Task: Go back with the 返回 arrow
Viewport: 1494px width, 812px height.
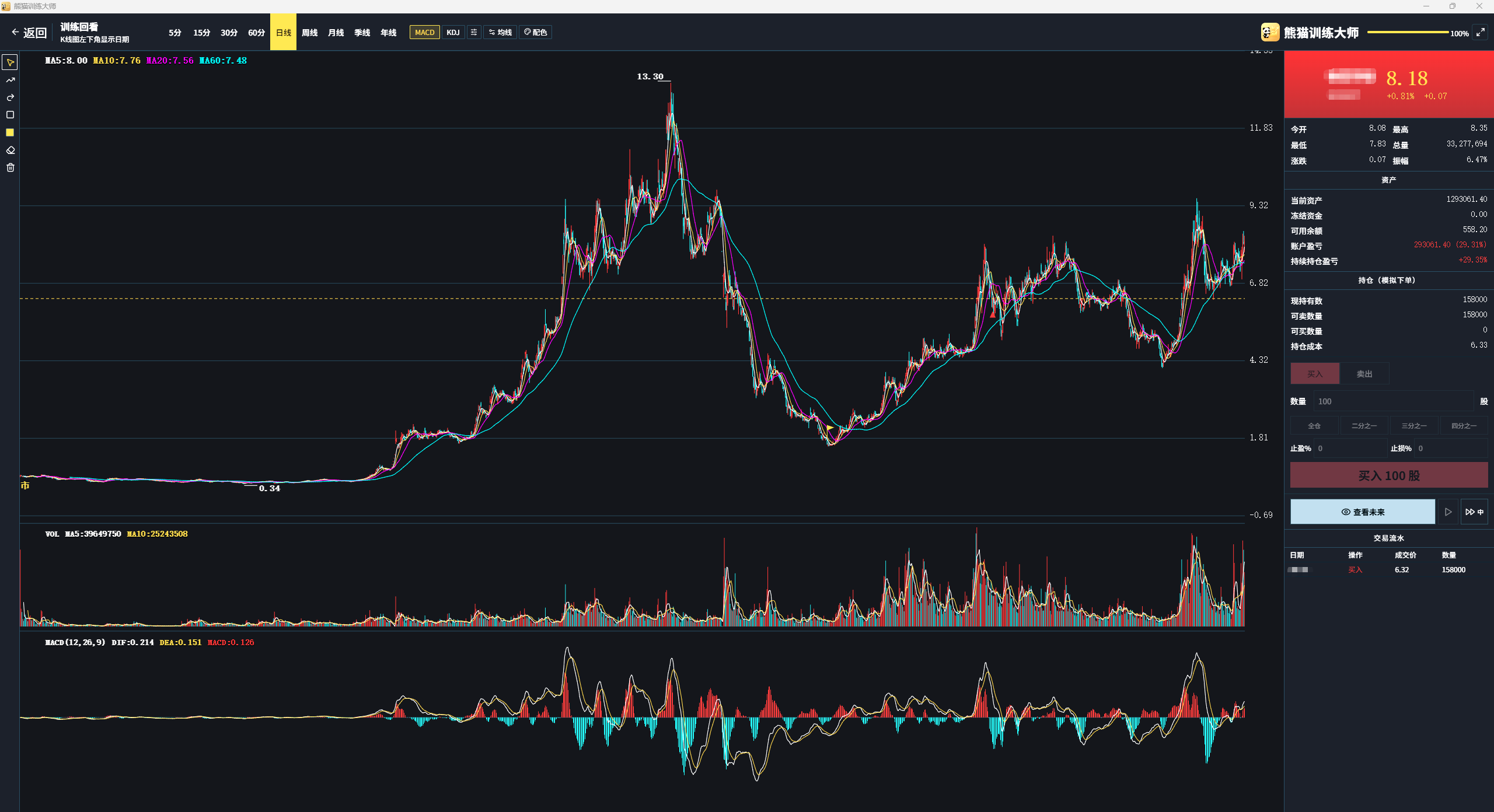Action: 29,33
